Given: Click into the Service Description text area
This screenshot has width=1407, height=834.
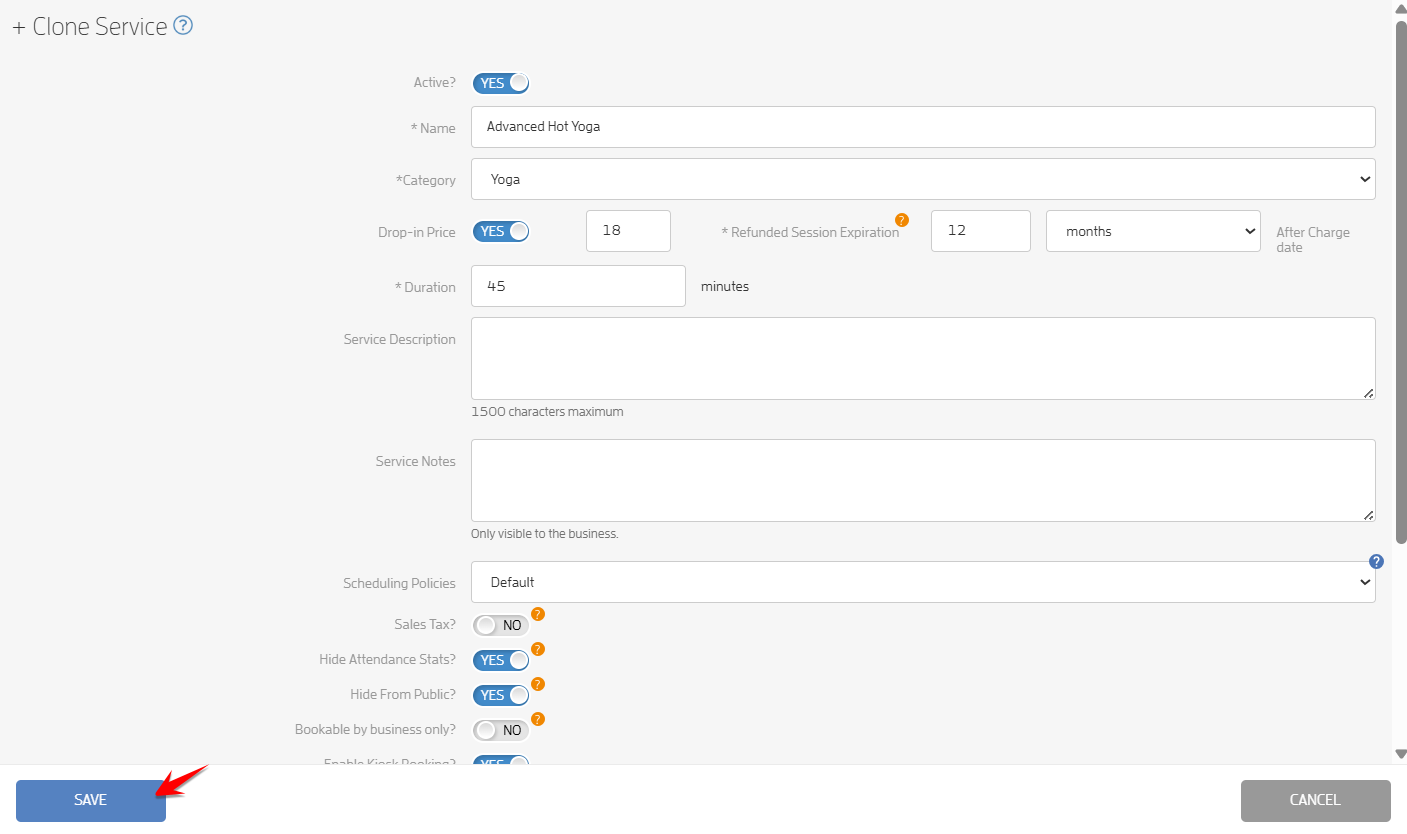Looking at the screenshot, I should (x=923, y=359).
